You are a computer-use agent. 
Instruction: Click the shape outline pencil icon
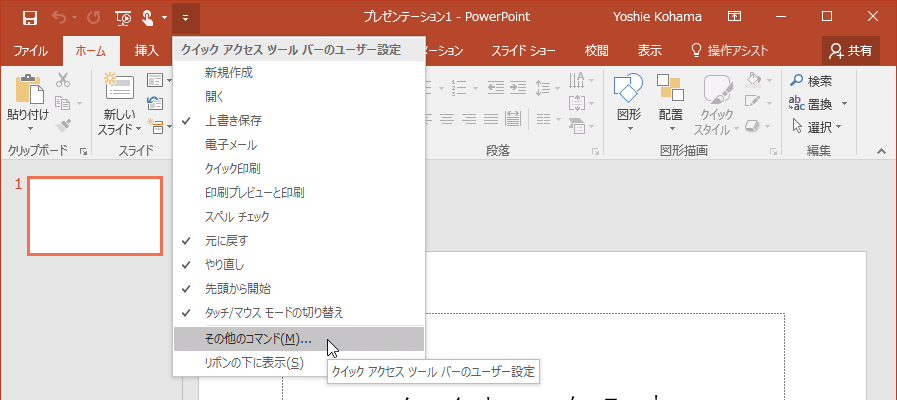click(x=753, y=102)
